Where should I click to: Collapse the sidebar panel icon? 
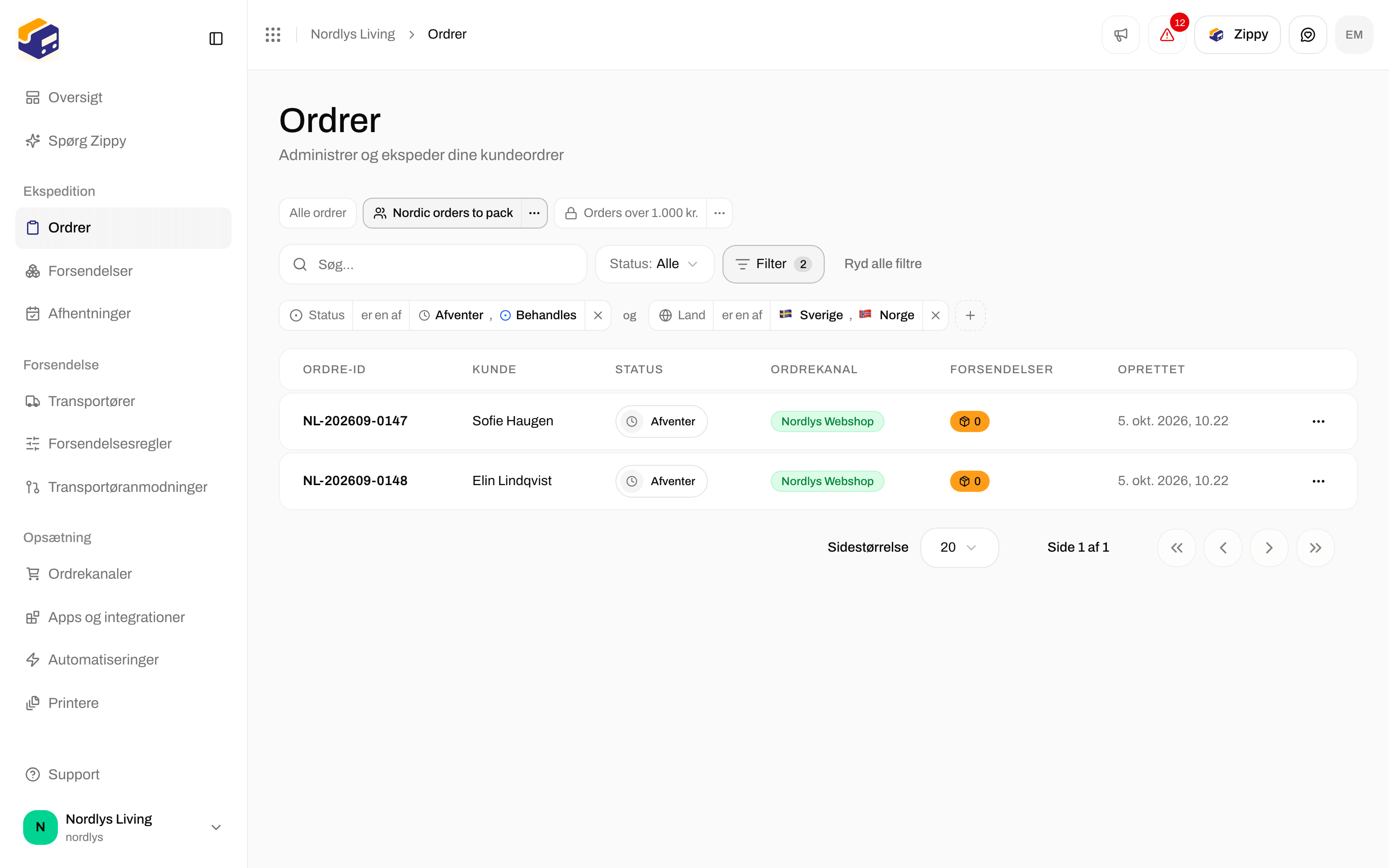coord(216,39)
